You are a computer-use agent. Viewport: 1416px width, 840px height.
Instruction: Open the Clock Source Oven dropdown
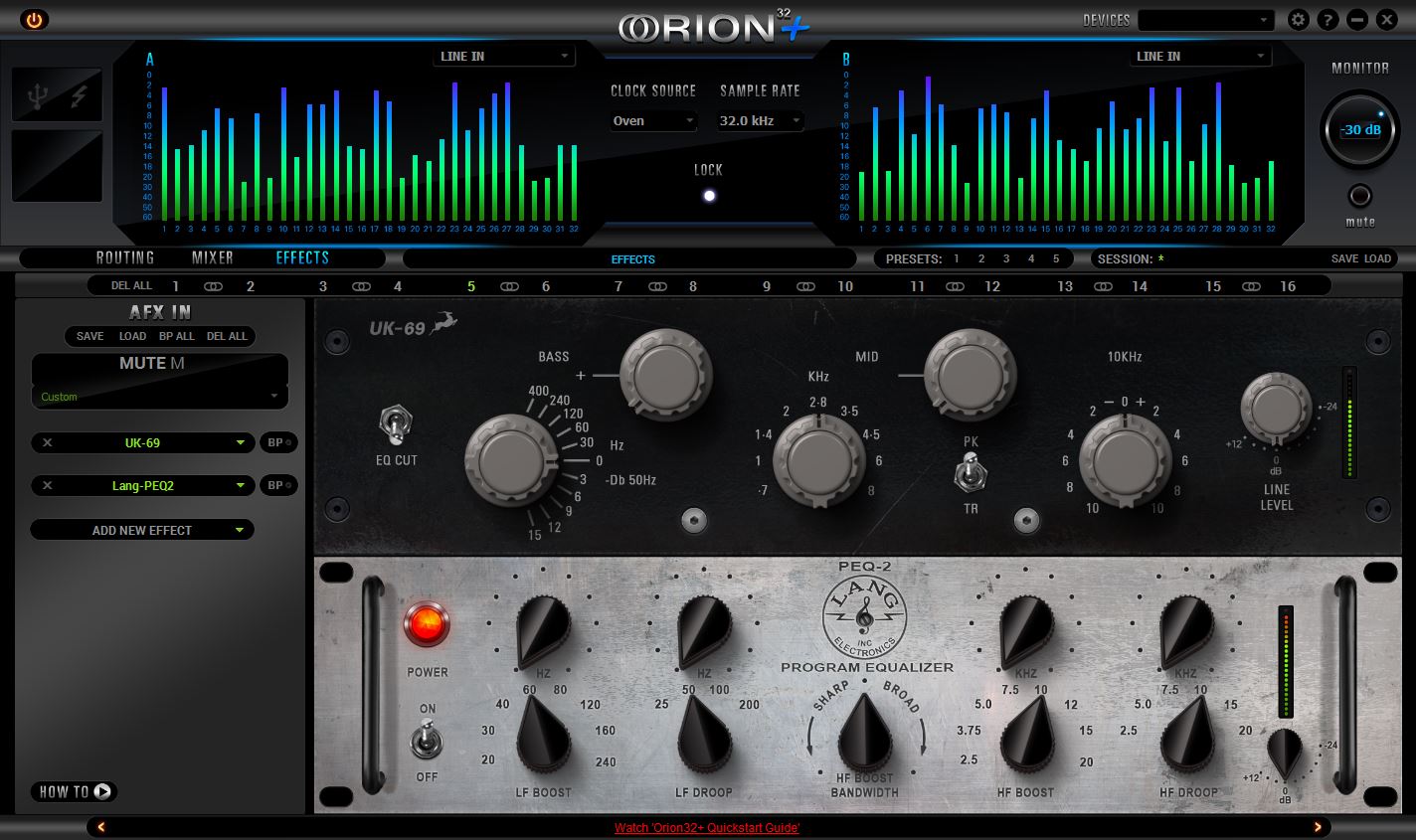coord(653,121)
